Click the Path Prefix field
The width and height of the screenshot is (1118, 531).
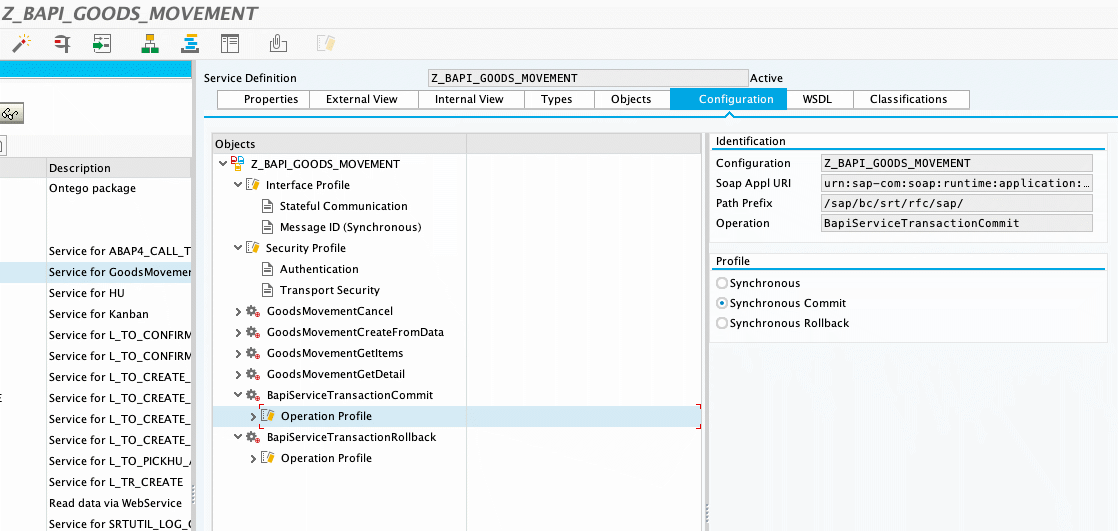(956, 203)
